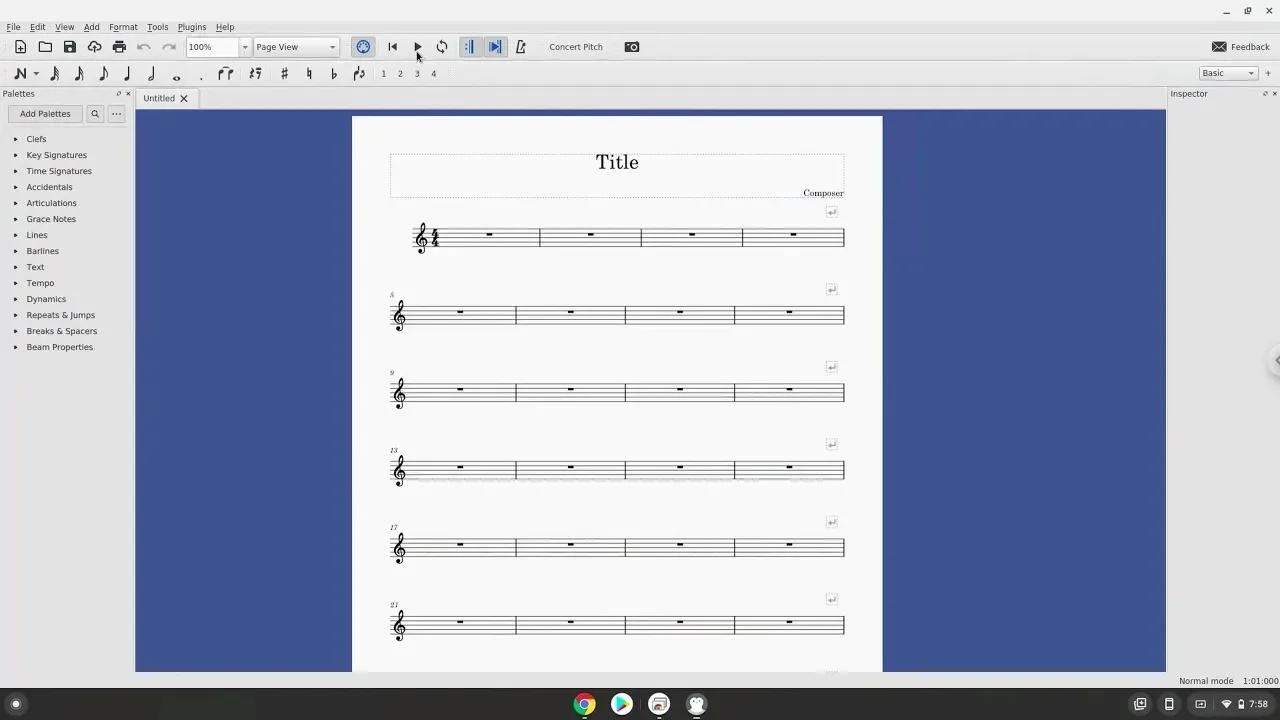This screenshot has height=720, width=1280.
Task: Select Voice 2 in the toolbar
Action: [x=399, y=73]
